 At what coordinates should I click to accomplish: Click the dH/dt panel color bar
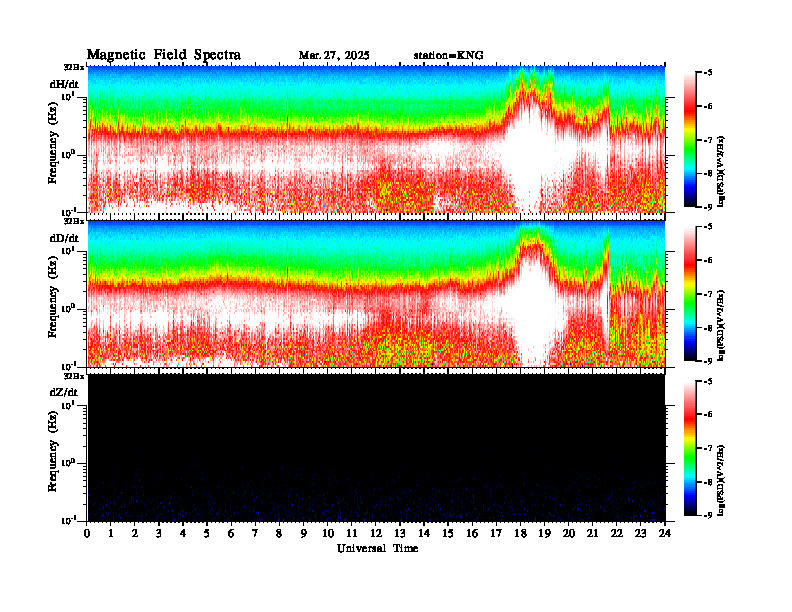click(689, 140)
